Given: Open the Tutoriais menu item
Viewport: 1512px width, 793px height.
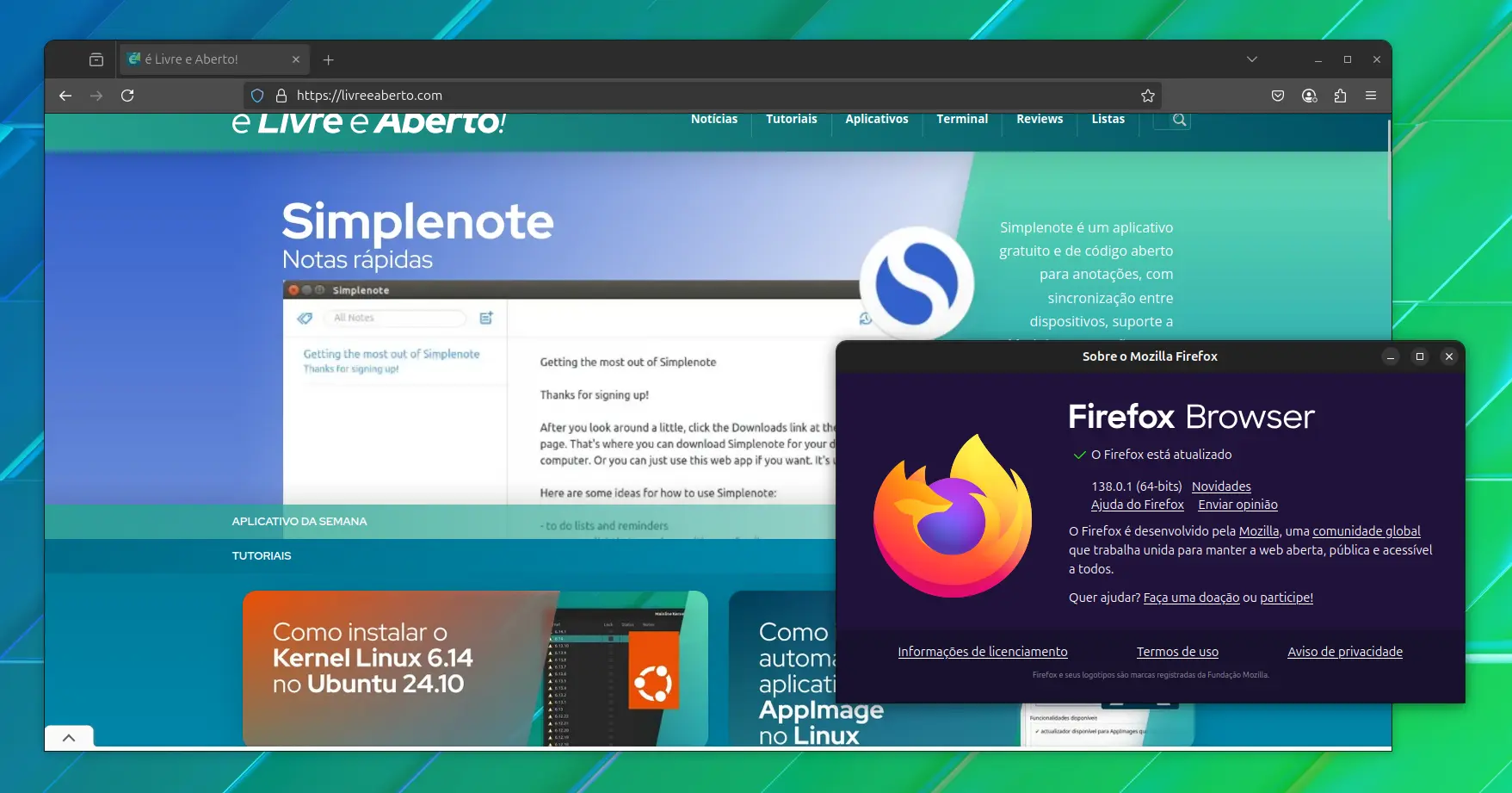Looking at the screenshot, I should tap(792, 119).
